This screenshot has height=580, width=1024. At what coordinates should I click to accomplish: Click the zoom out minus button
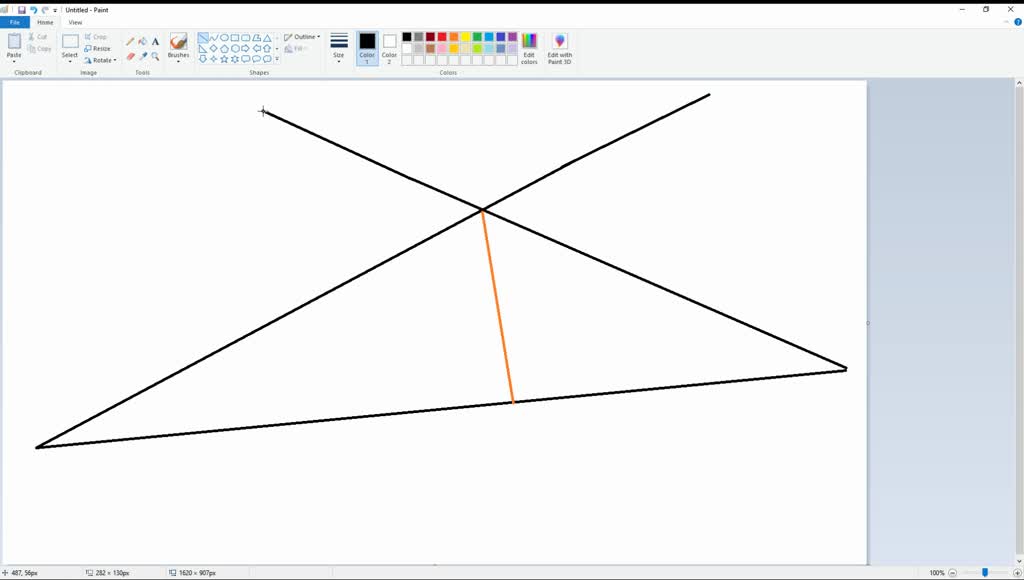[952, 573]
